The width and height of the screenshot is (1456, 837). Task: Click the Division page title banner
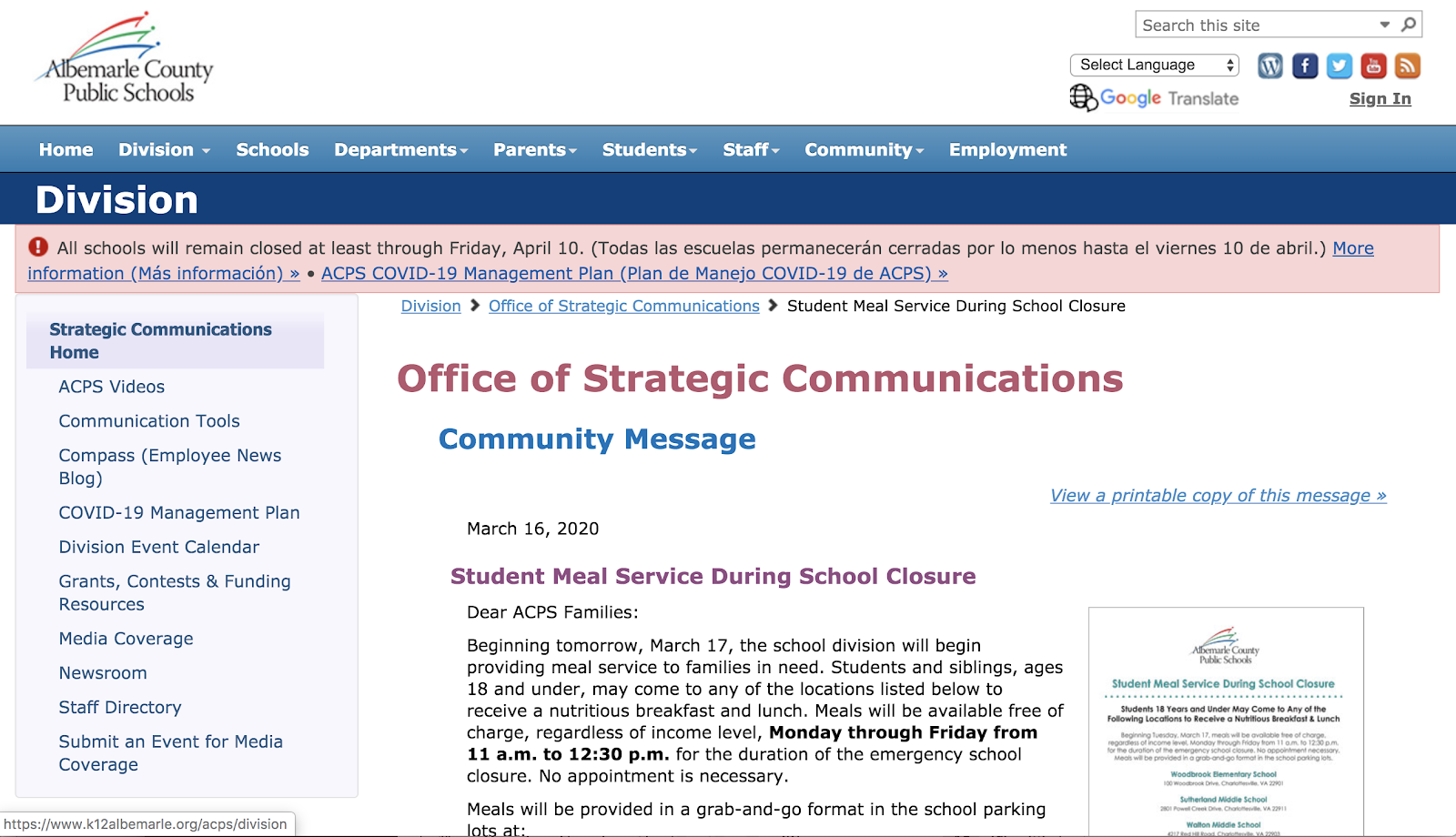[116, 199]
